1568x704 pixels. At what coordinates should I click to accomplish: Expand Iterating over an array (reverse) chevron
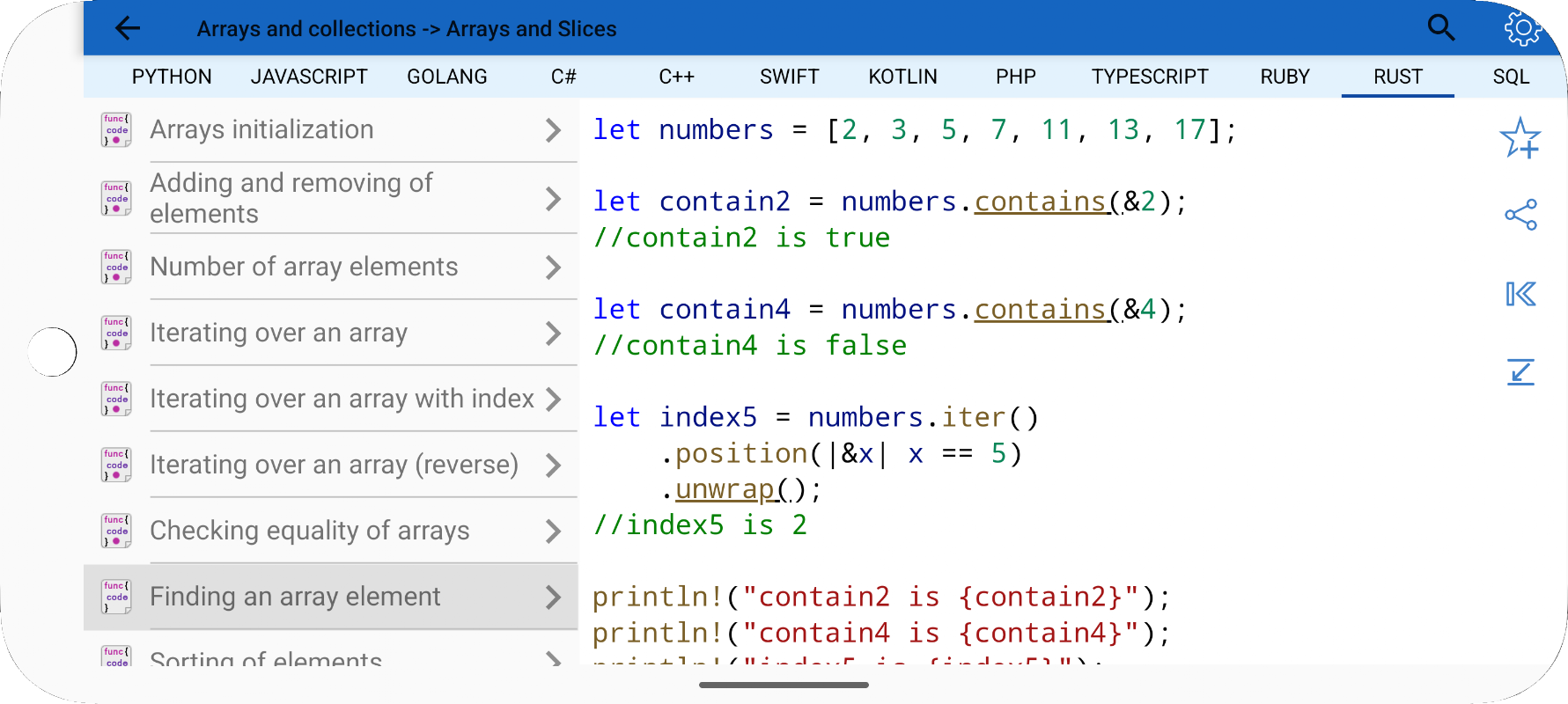(x=553, y=465)
